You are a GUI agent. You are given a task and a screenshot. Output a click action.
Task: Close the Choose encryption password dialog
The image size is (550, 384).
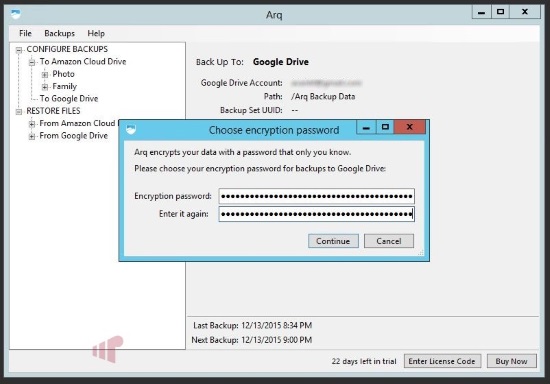point(409,127)
